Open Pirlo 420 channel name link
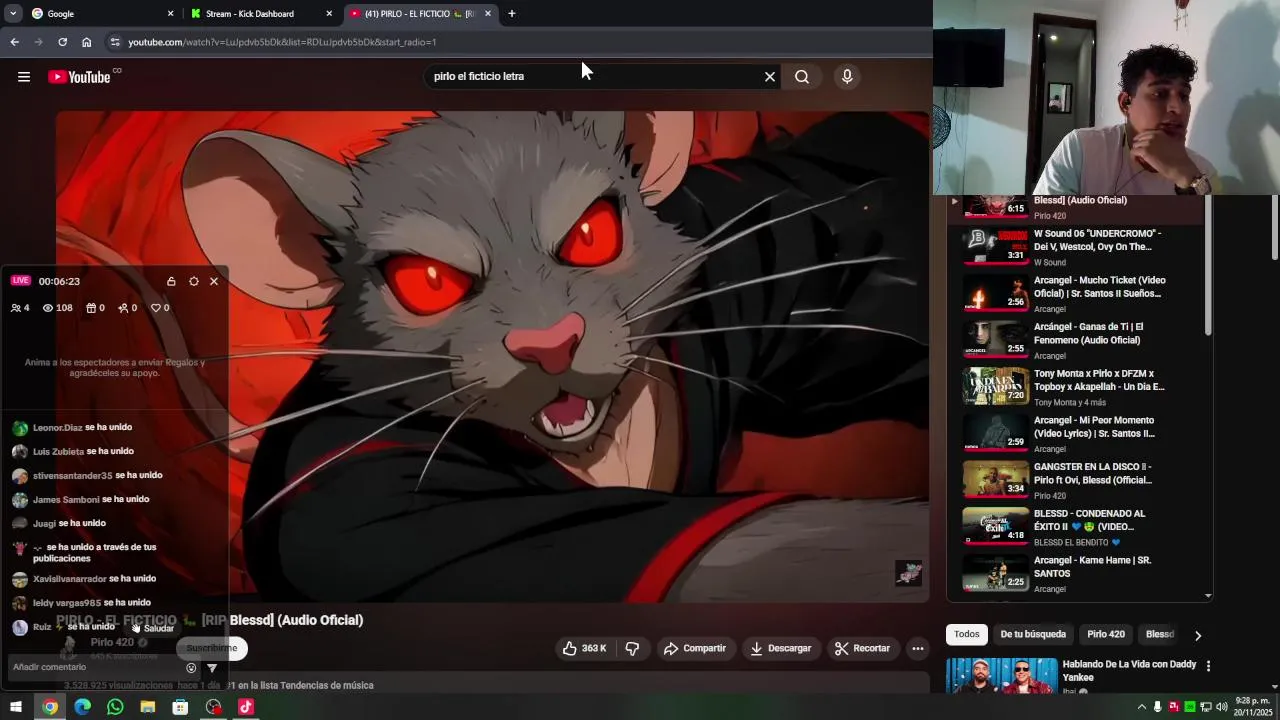The height and width of the screenshot is (720, 1280). [112, 642]
